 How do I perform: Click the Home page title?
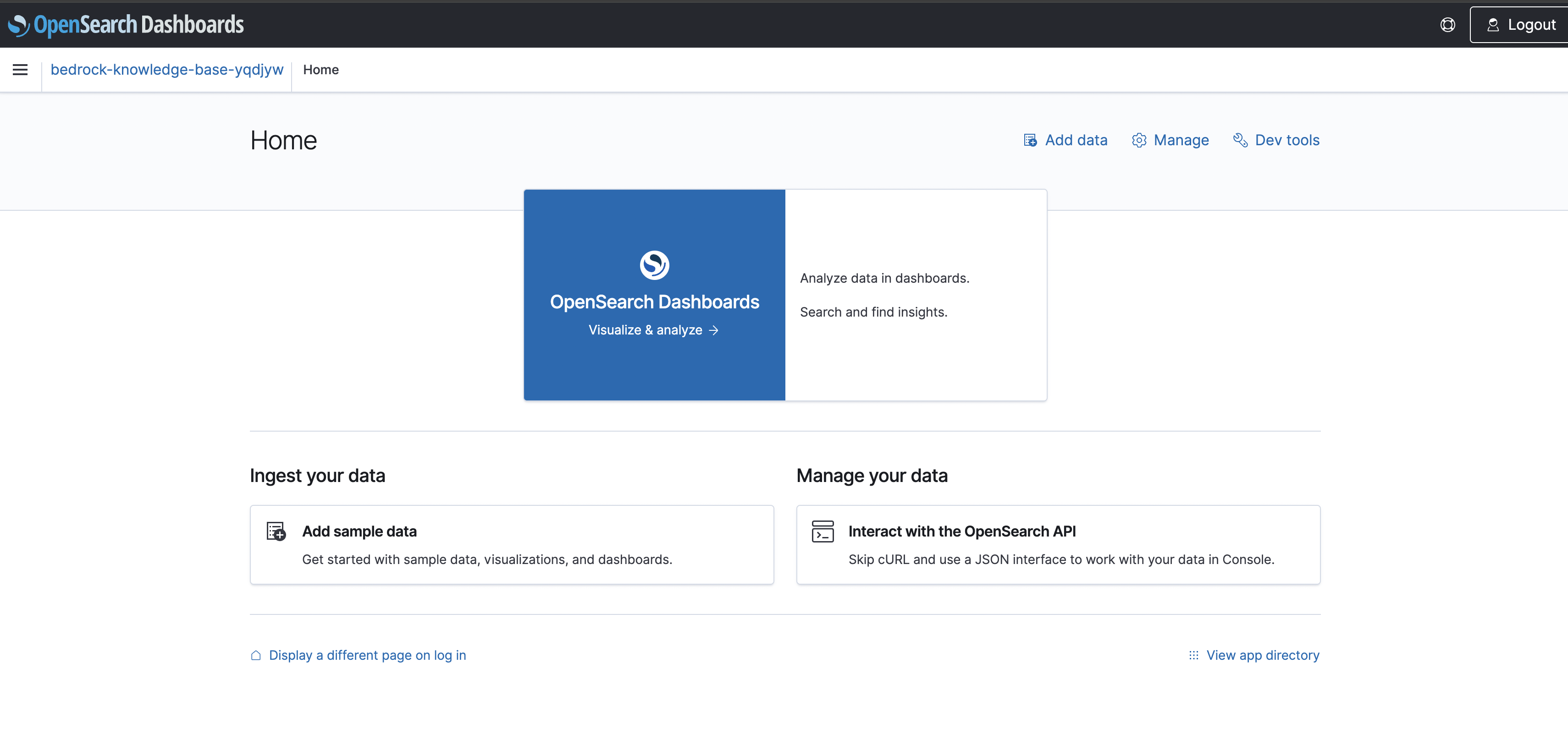point(284,141)
